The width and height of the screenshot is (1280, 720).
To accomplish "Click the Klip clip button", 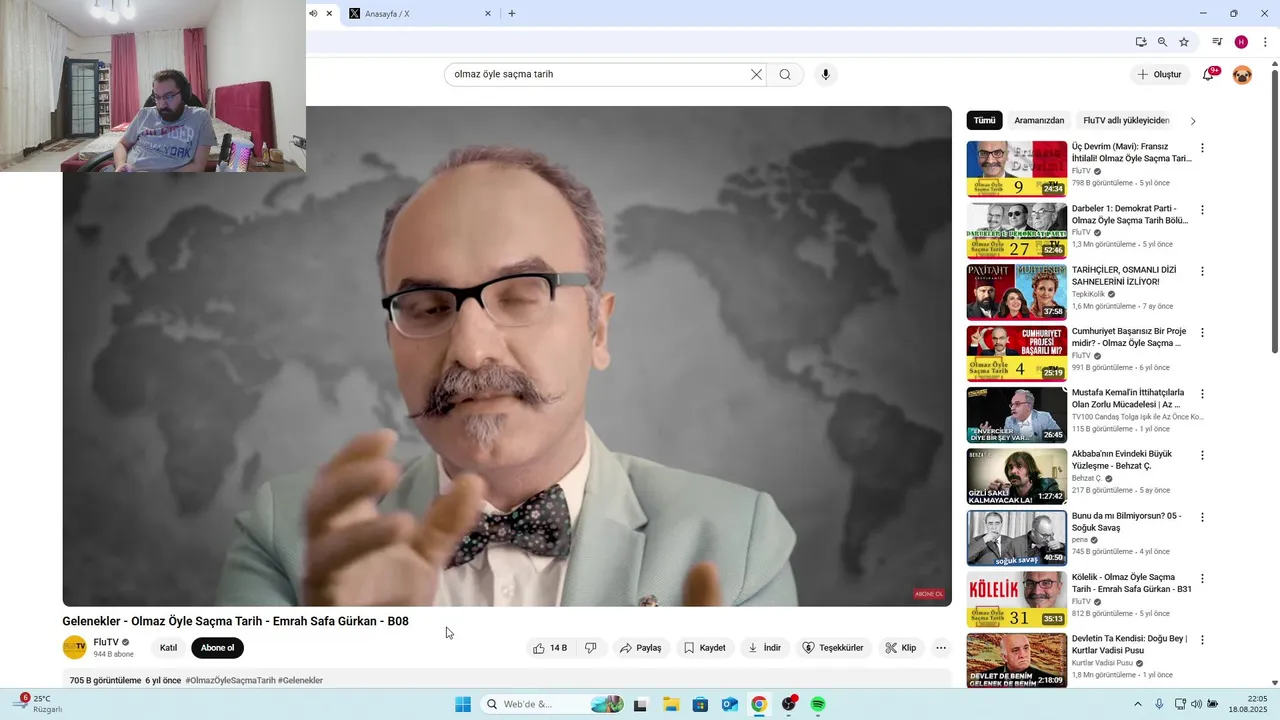I will coord(901,648).
